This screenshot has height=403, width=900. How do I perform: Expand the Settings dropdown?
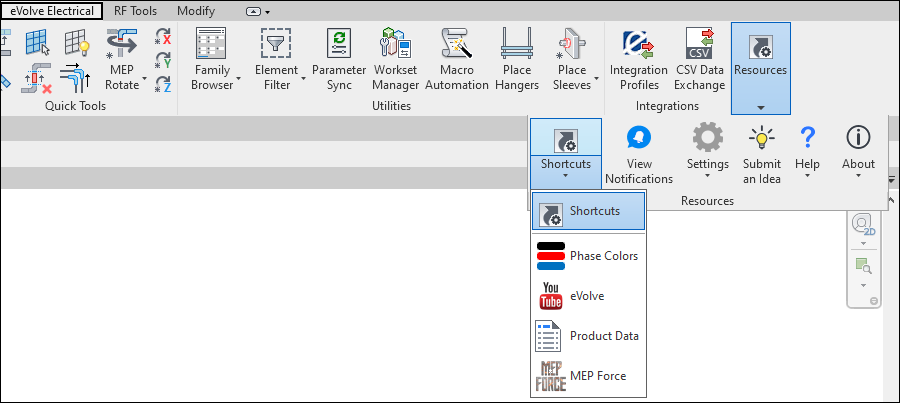coord(708,177)
